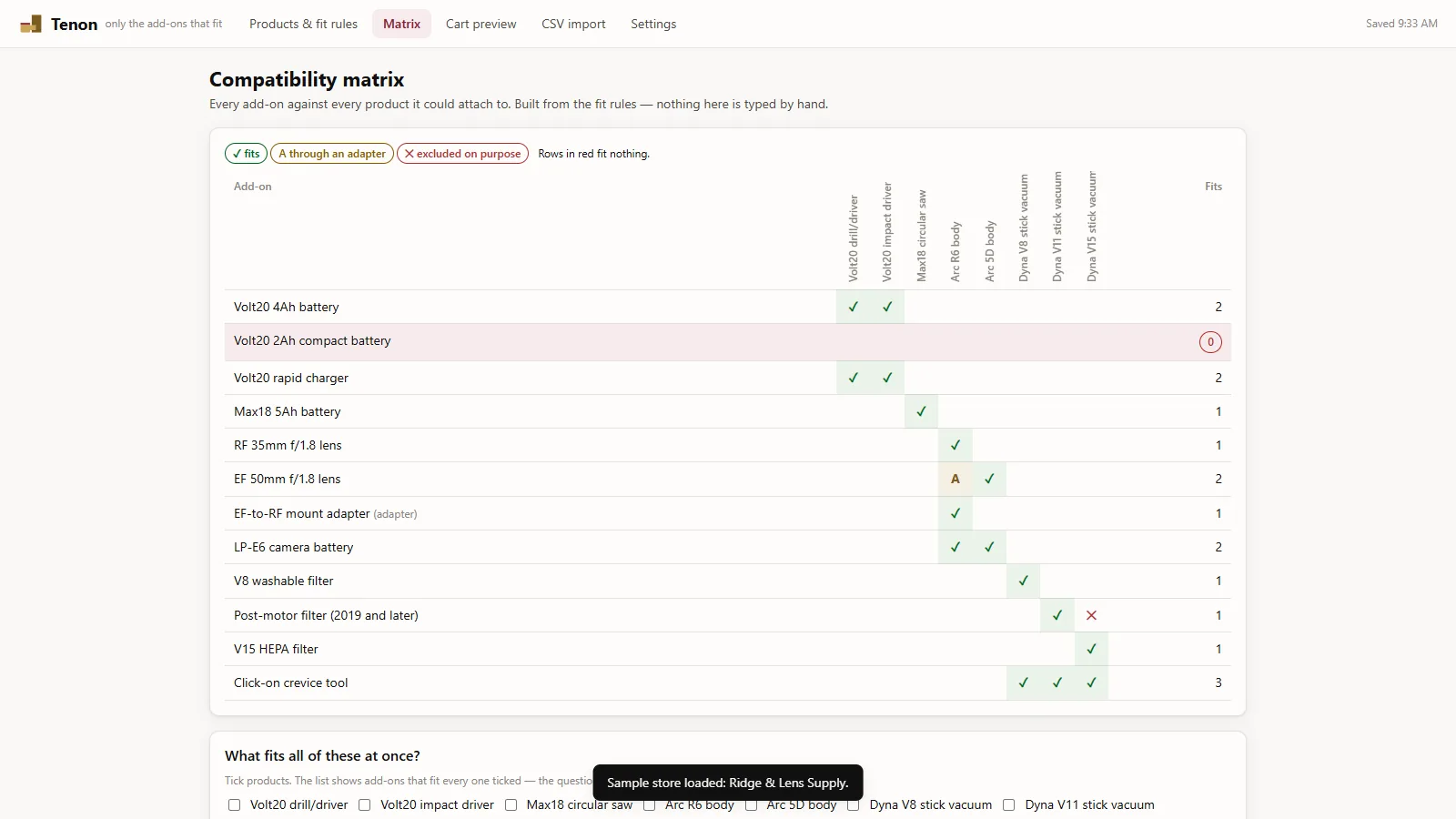Switch to the Cart preview tab
The height and width of the screenshot is (819, 1456).
(x=480, y=24)
